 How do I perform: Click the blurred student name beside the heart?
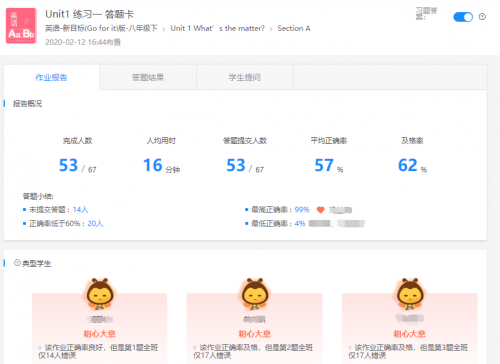coord(340,210)
